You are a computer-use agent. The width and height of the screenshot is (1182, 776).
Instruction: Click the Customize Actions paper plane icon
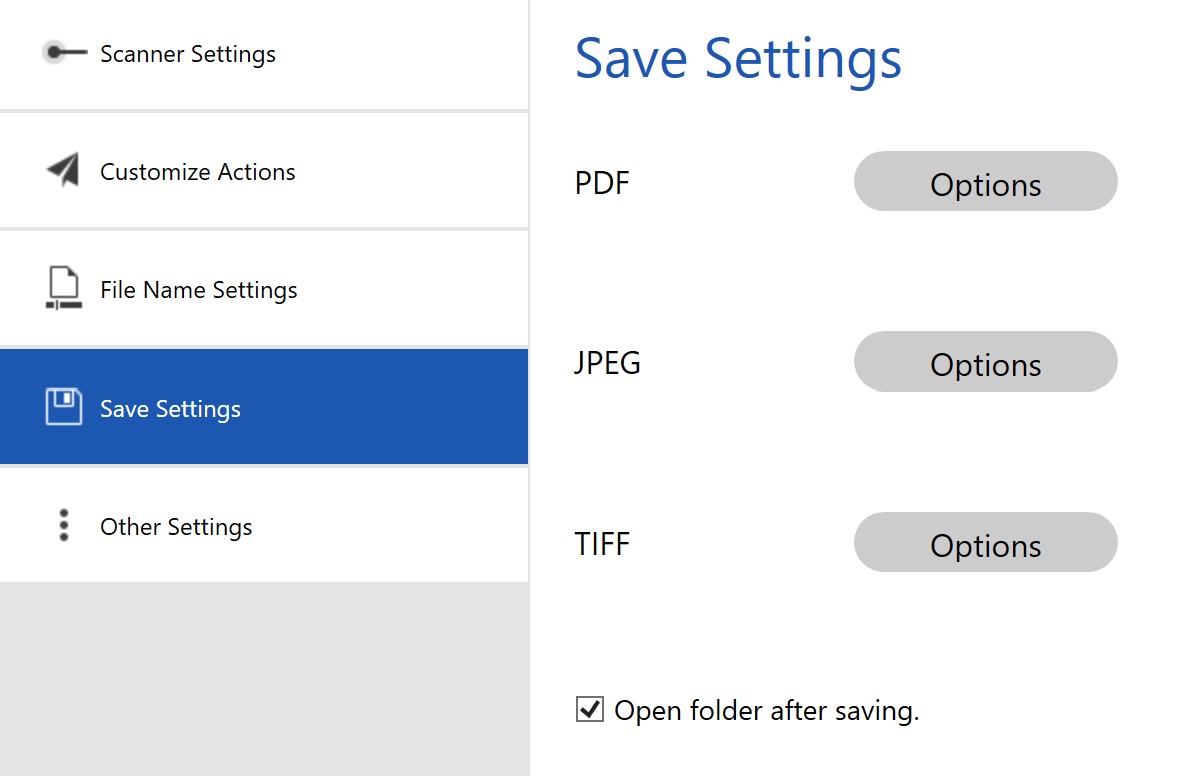63,170
